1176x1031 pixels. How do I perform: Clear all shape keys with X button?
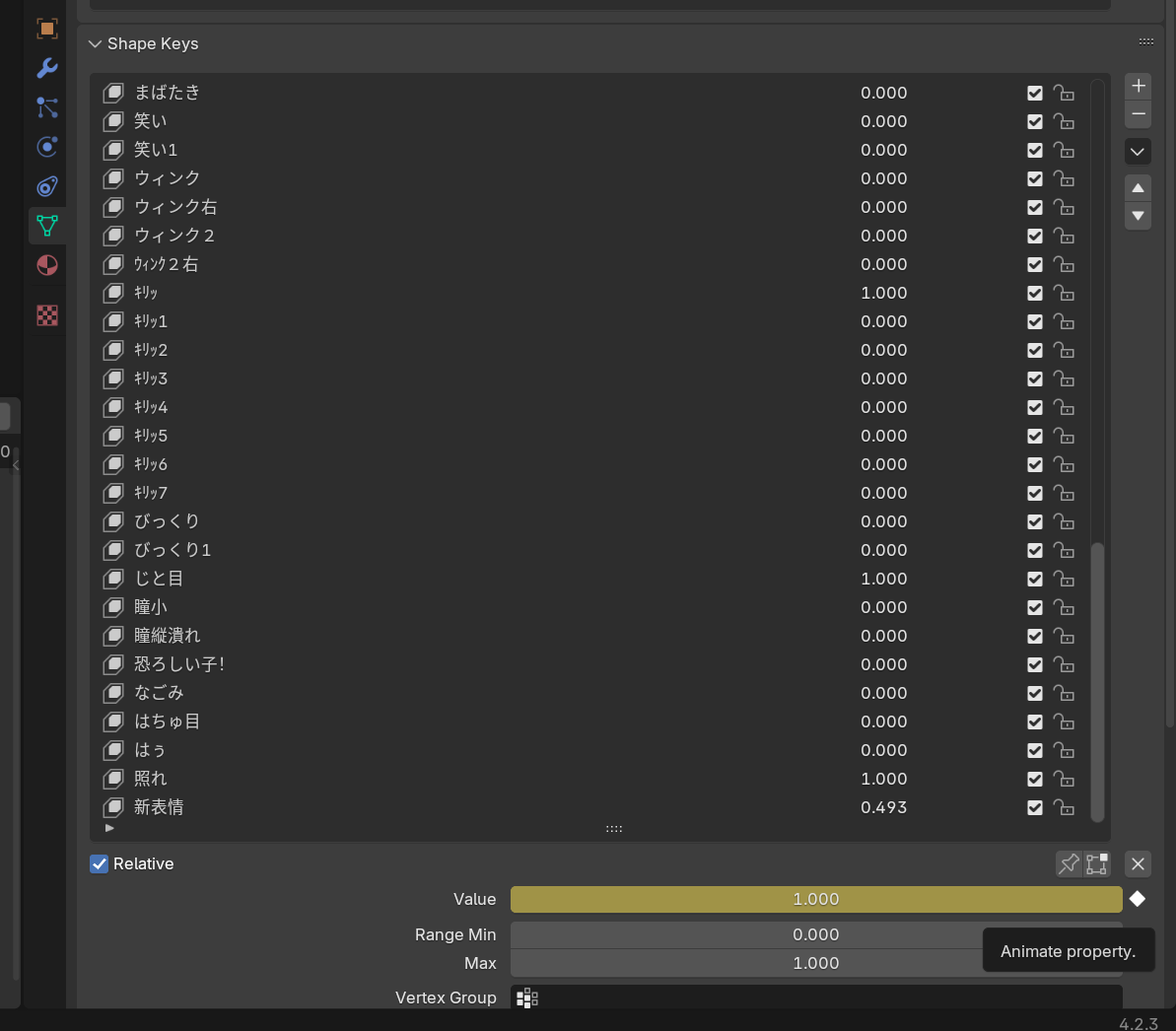pyautogui.click(x=1138, y=863)
